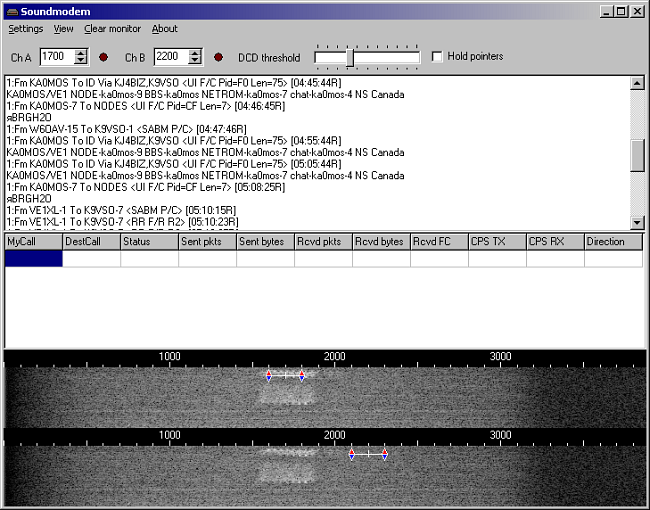Click Ch A waterfall left frequency marker
650x510 pixels.
269,376
